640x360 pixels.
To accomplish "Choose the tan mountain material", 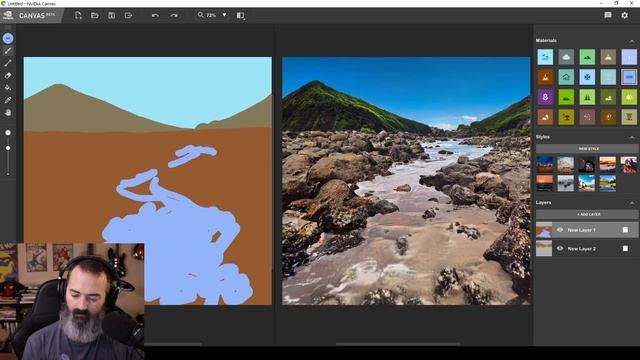I will (x=608, y=57).
